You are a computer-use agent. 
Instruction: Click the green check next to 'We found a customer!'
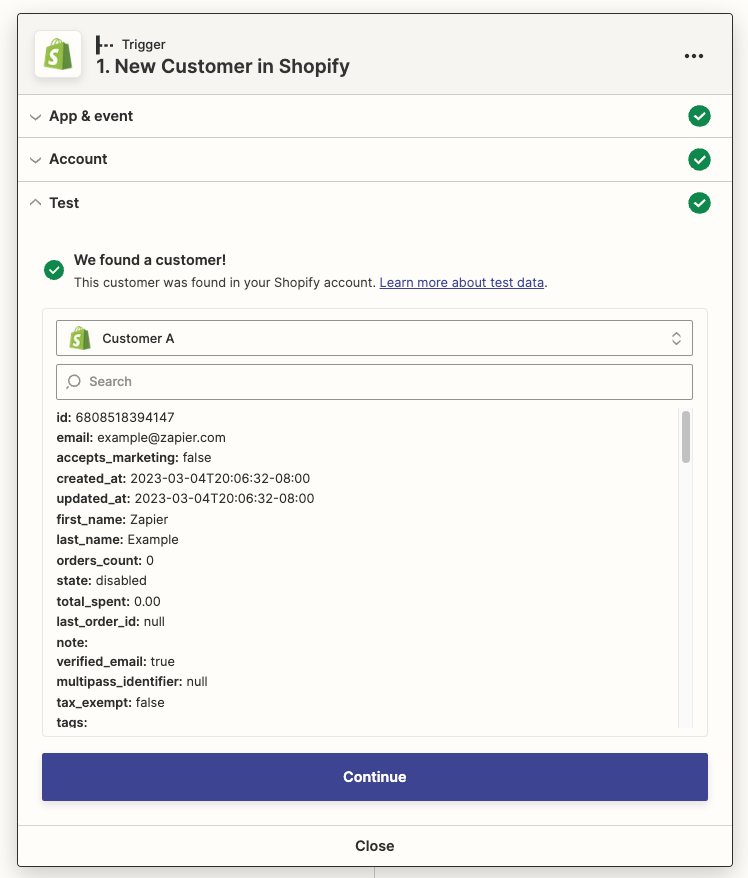click(54, 270)
